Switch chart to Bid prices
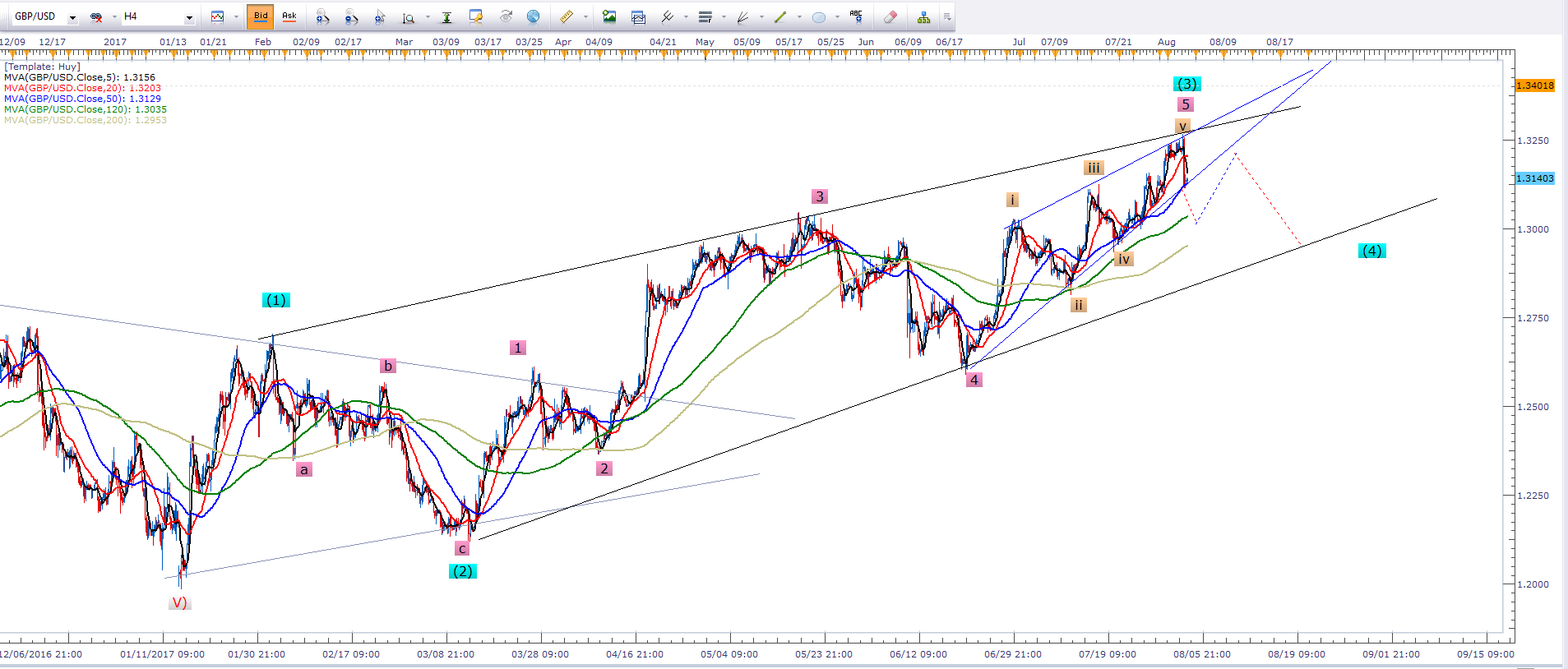The width and height of the screenshot is (1568, 669). (x=261, y=16)
